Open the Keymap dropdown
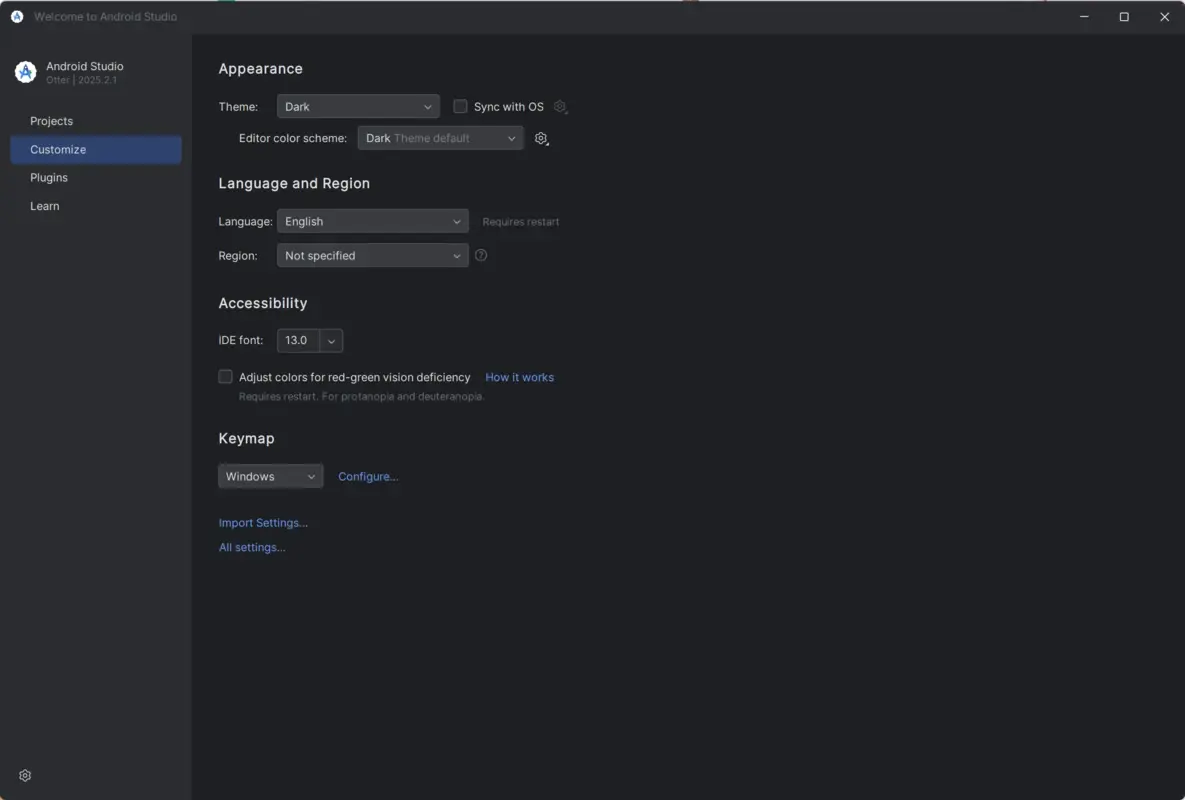1185x800 pixels. [x=270, y=476]
